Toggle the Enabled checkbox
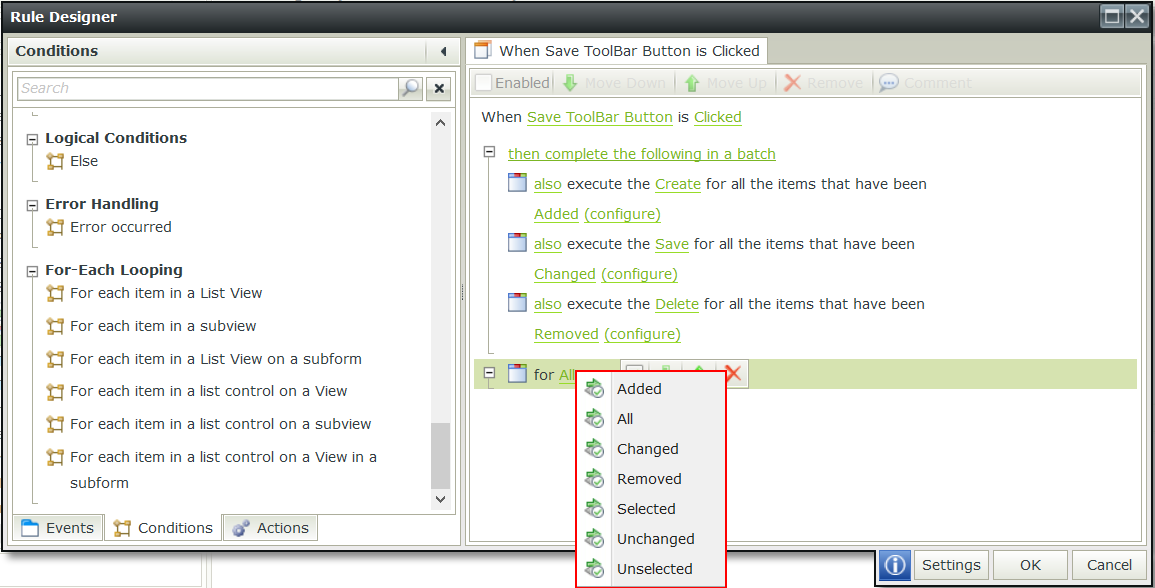 coord(484,83)
